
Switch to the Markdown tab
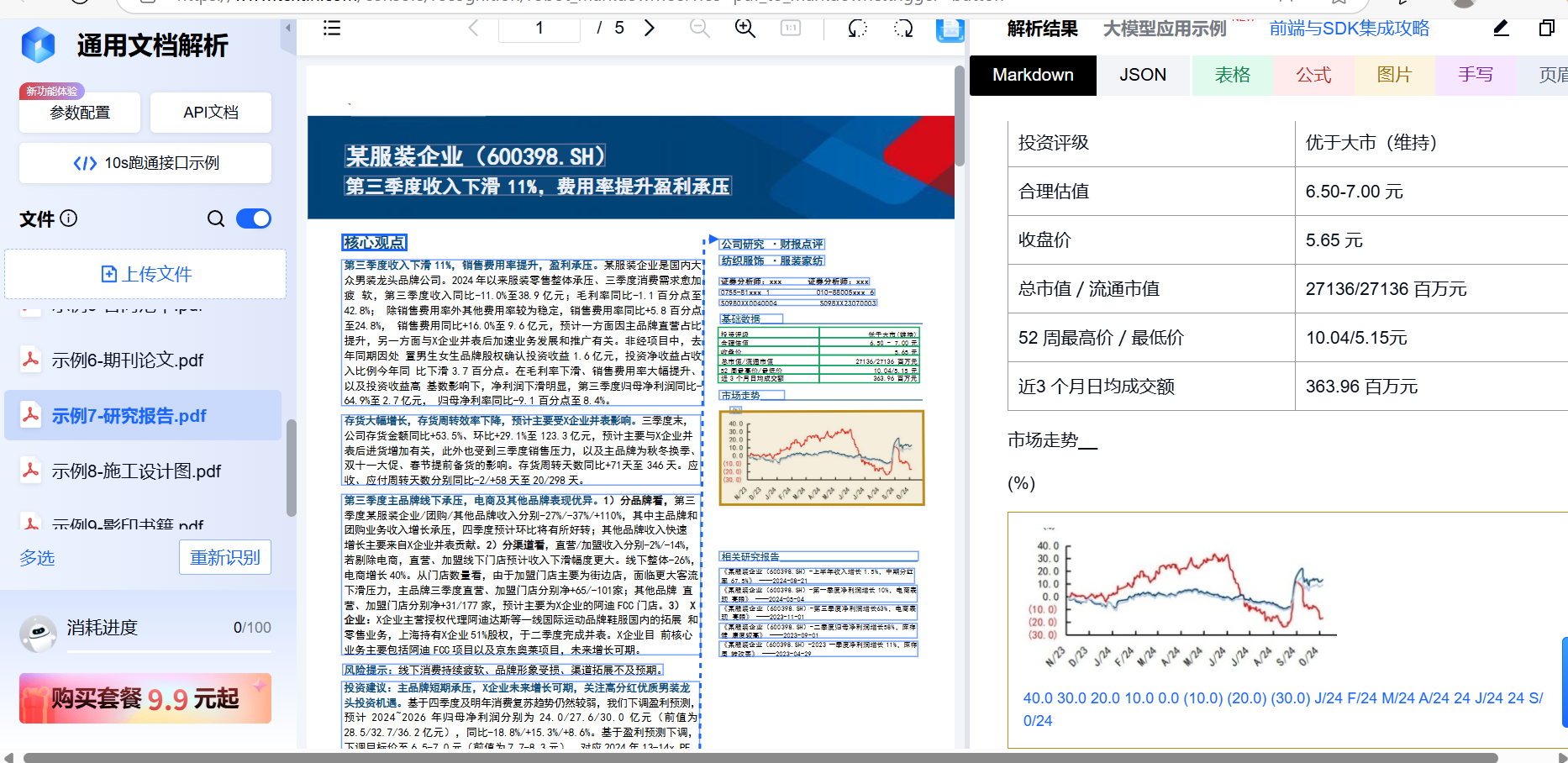pos(1033,75)
